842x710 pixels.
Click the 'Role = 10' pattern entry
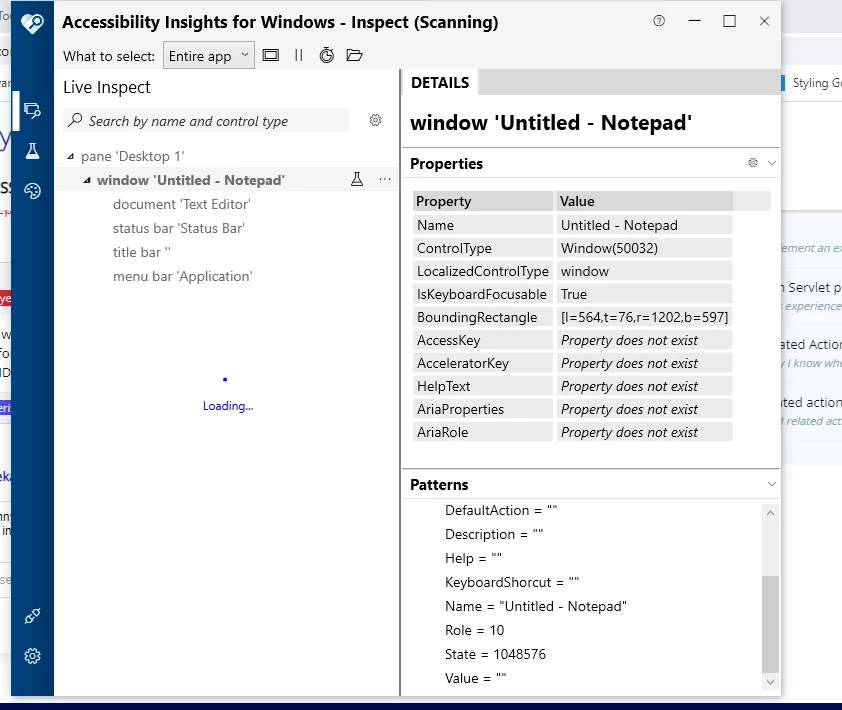point(475,631)
